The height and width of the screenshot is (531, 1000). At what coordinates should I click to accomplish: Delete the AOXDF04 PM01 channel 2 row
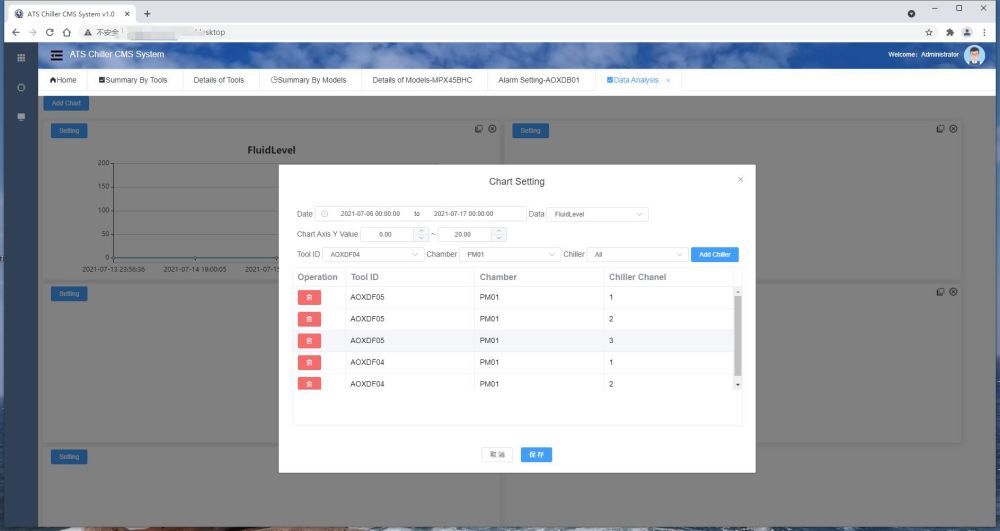click(309, 383)
